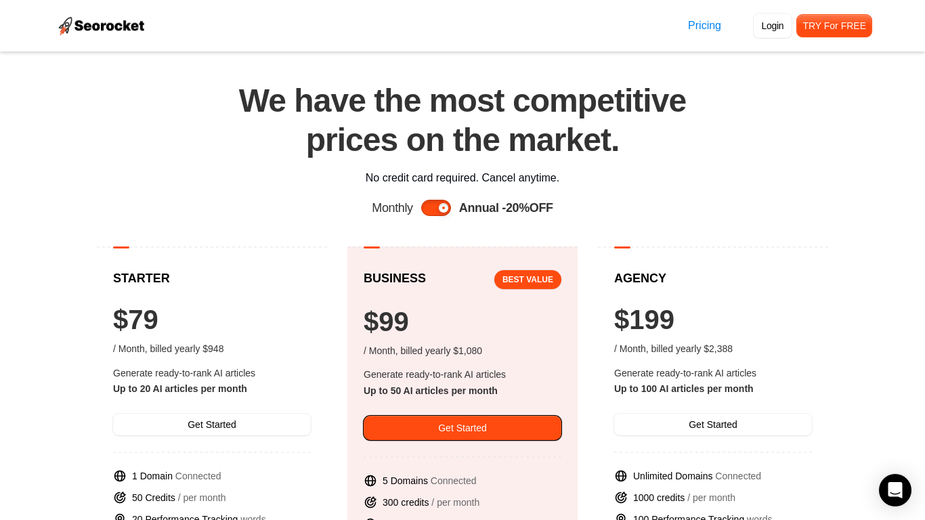925x520 pixels.
Task: Click the Seorocket brand name in header
Action: 109,26
